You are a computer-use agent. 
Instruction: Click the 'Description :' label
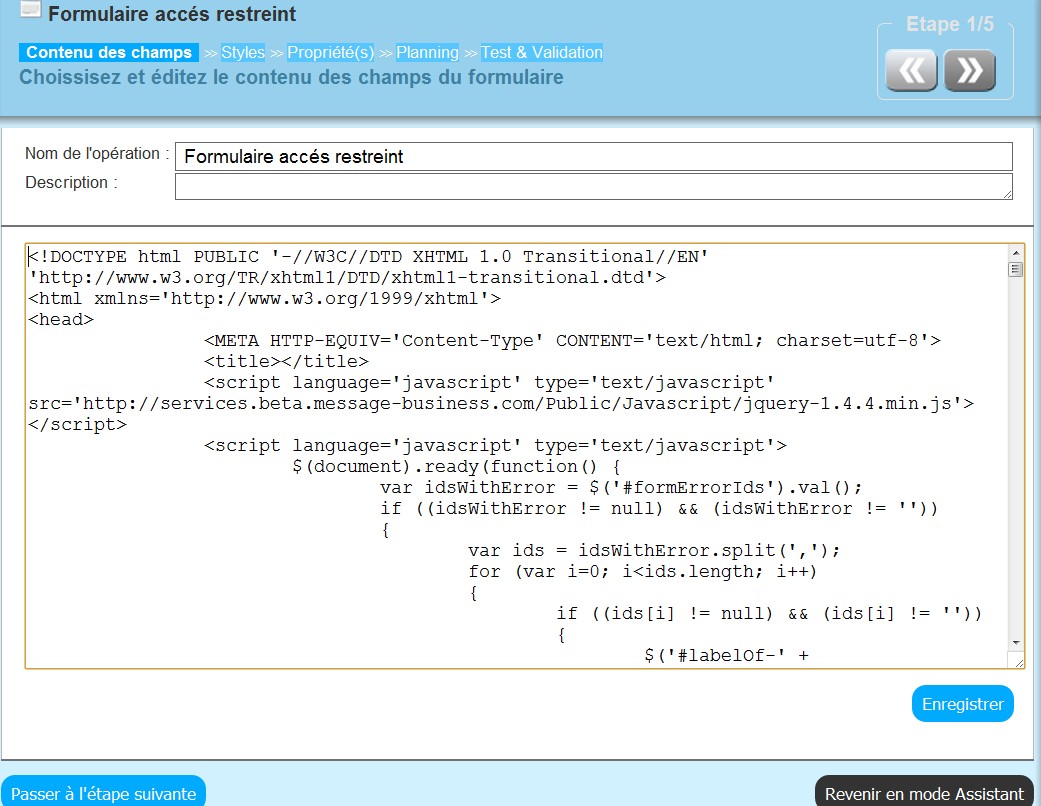pos(71,182)
